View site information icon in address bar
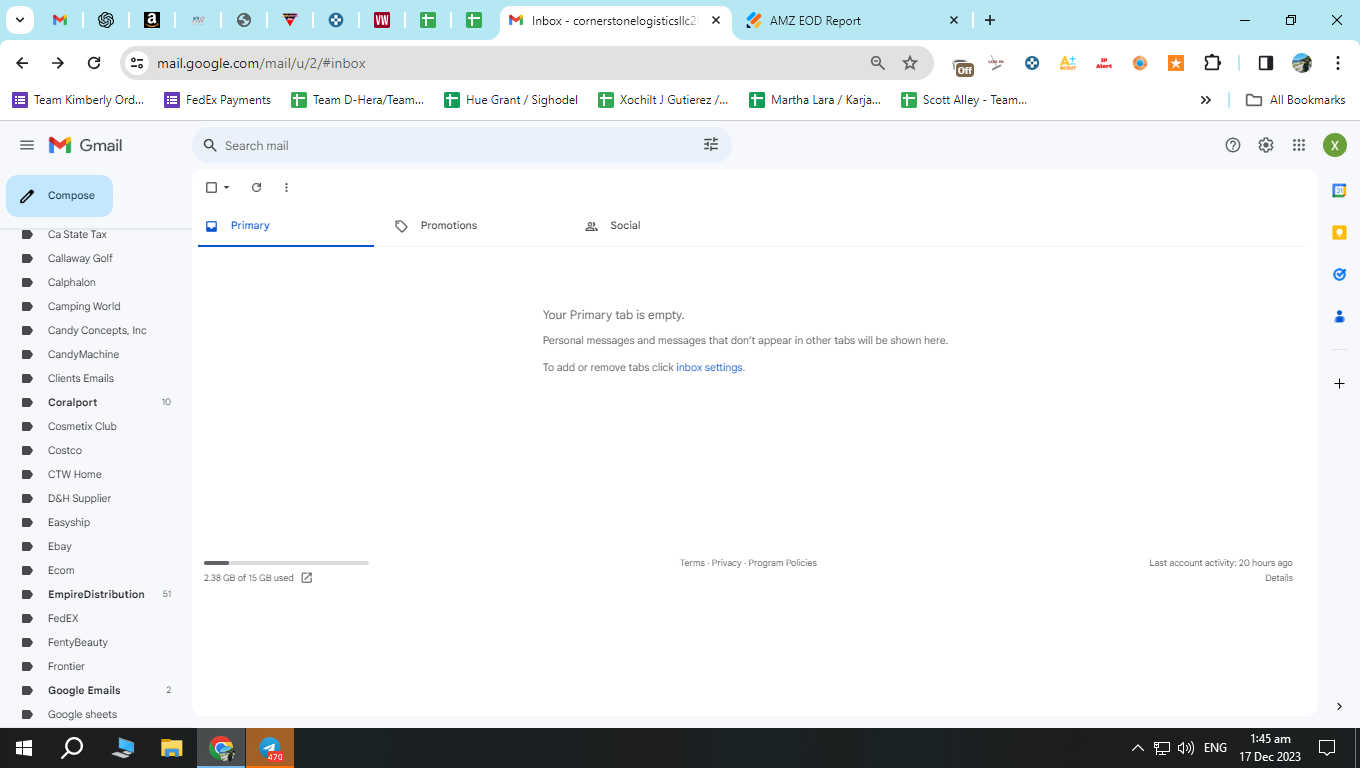This screenshot has width=1360, height=768. [138, 63]
